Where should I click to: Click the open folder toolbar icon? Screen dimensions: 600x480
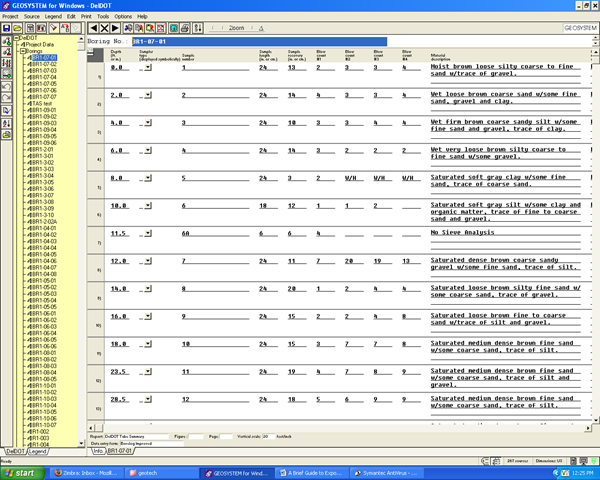coord(17,28)
